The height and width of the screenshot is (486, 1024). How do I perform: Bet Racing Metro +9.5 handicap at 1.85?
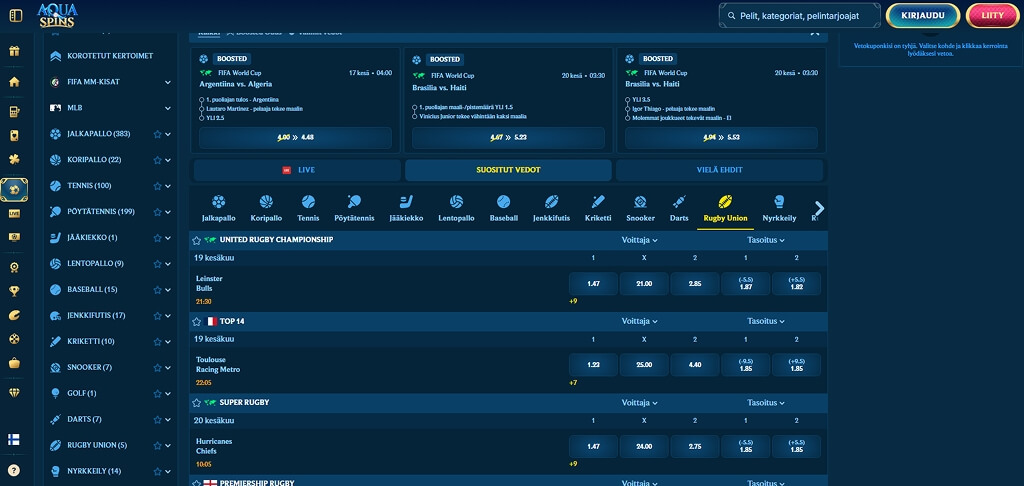[796, 365]
